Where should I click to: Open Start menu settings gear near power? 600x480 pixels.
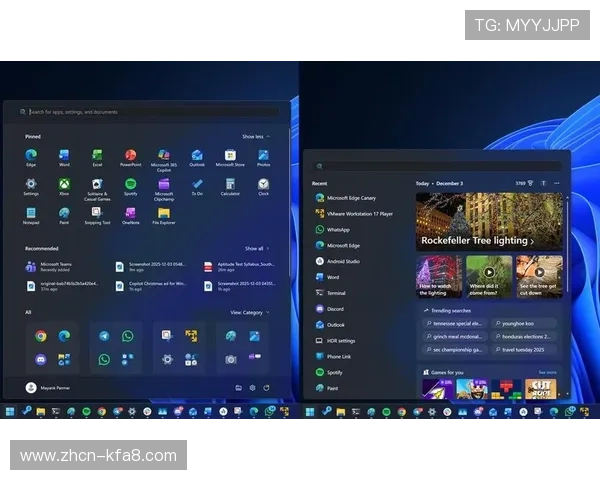(252, 387)
